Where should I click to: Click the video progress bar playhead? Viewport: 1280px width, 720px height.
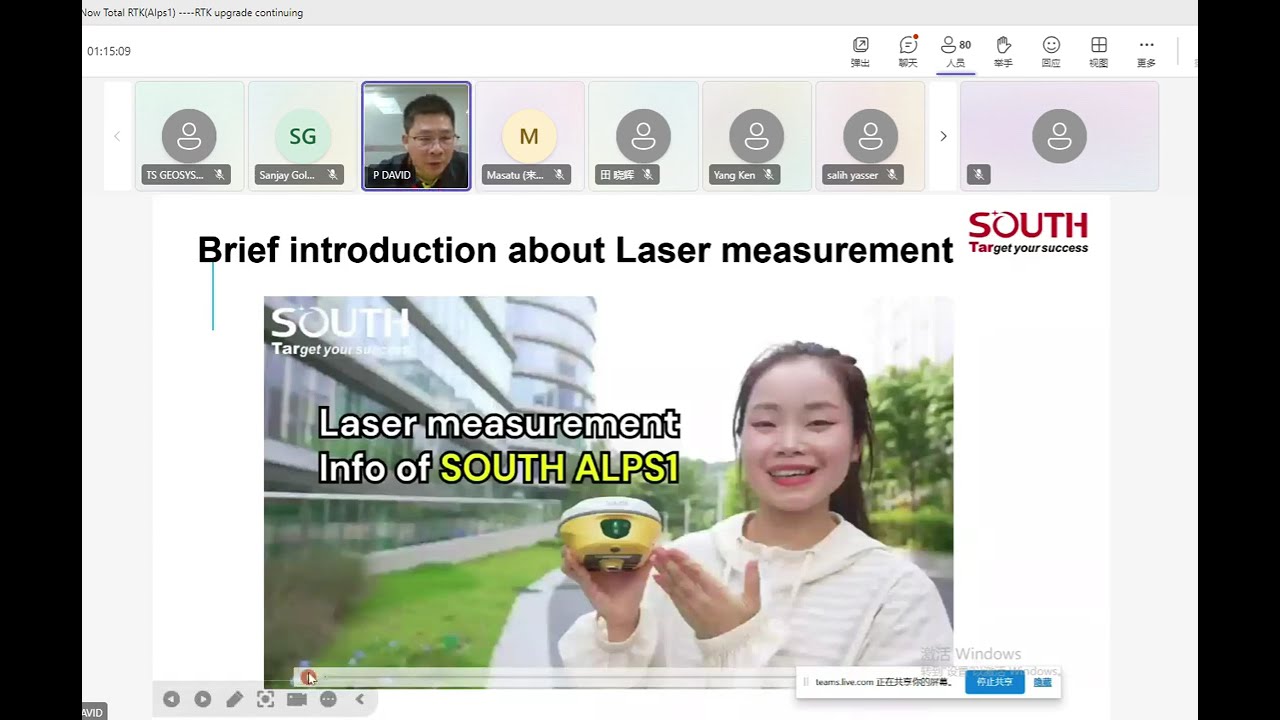309,677
